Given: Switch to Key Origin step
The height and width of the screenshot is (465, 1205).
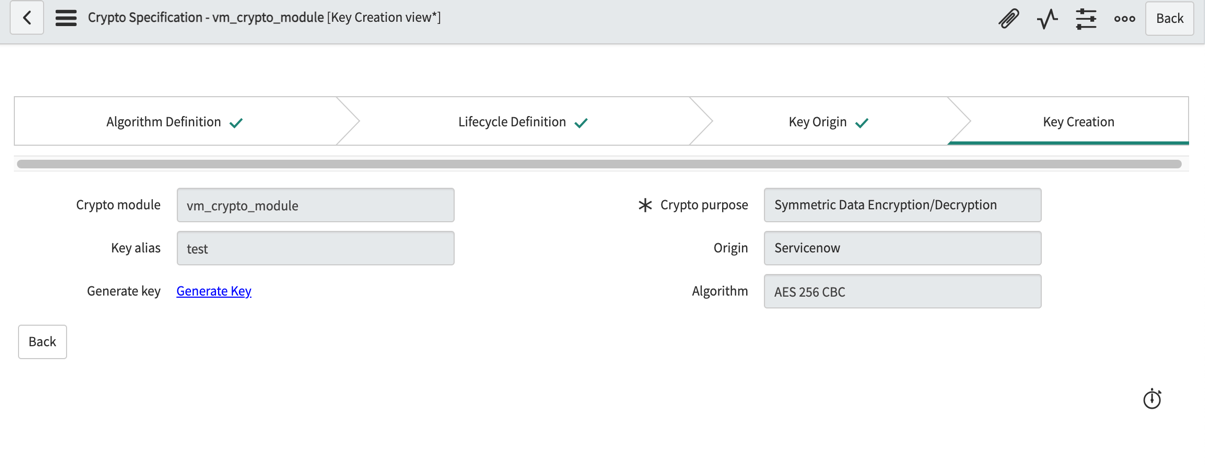Looking at the screenshot, I should pyautogui.click(x=829, y=122).
